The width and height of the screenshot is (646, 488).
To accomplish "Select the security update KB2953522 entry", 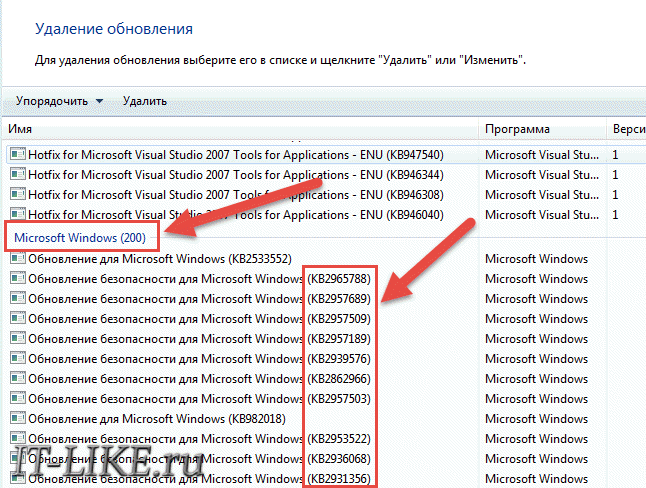I will point(199,439).
